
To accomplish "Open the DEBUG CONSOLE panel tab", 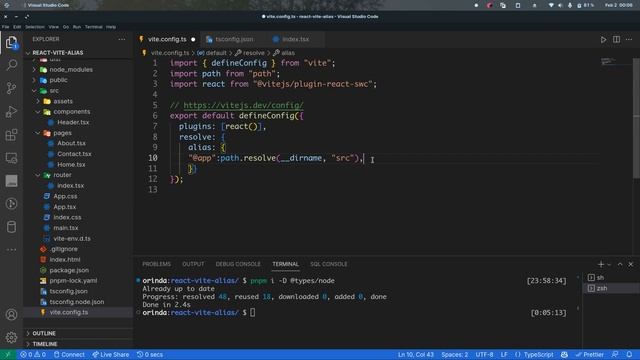I will tap(238, 264).
